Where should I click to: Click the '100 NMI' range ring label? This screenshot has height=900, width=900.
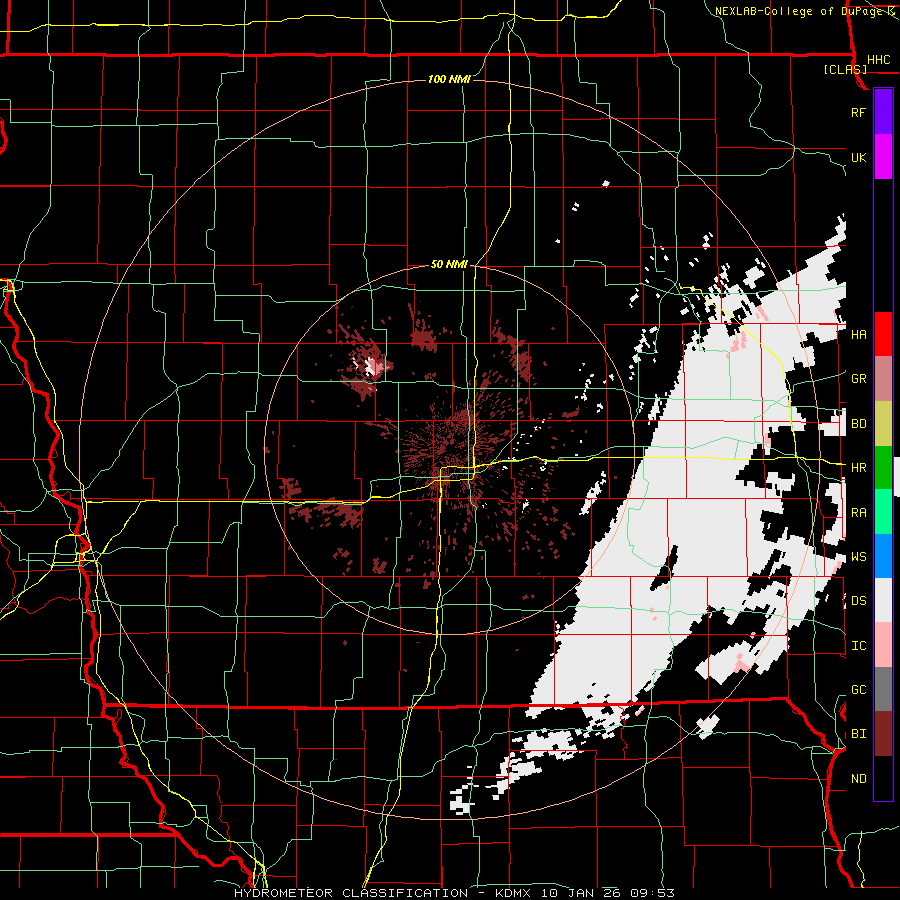[x=449, y=79]
